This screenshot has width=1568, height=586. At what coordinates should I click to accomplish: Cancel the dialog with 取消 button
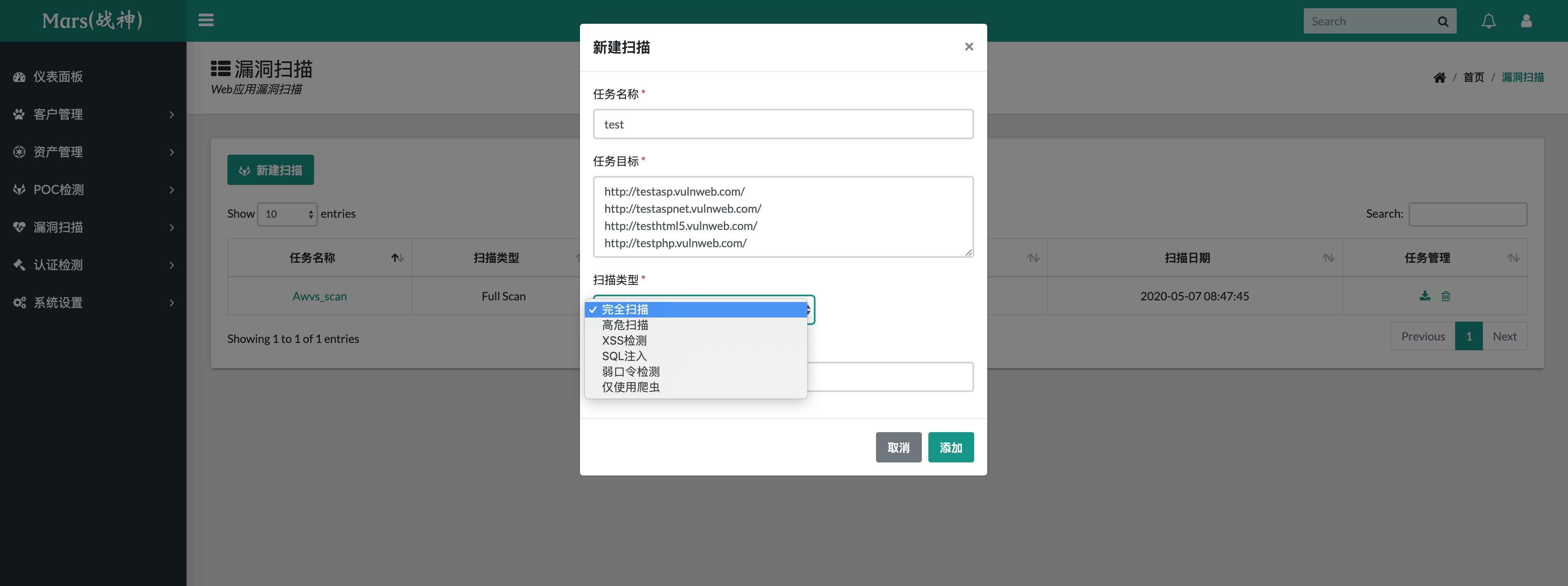pyautogui.click(x=899, y=447)
